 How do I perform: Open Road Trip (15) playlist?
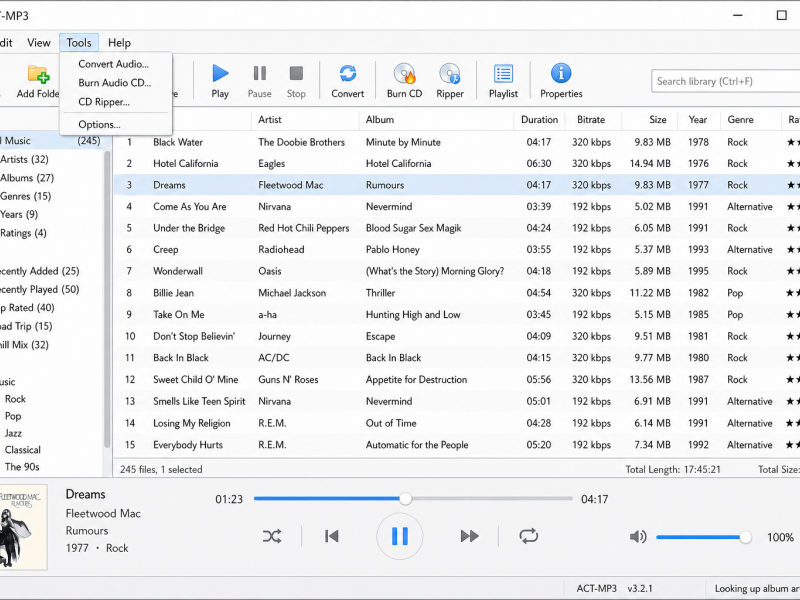tap(26, 327)
